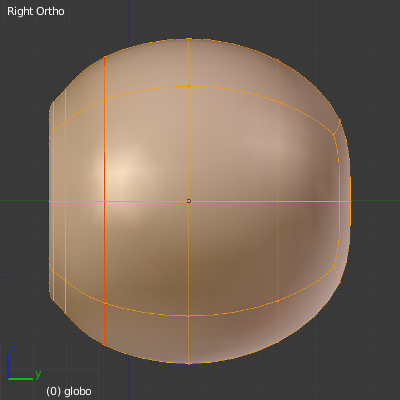Click the lower-right corner vertex of the rounded edge loop

(334, 267)
